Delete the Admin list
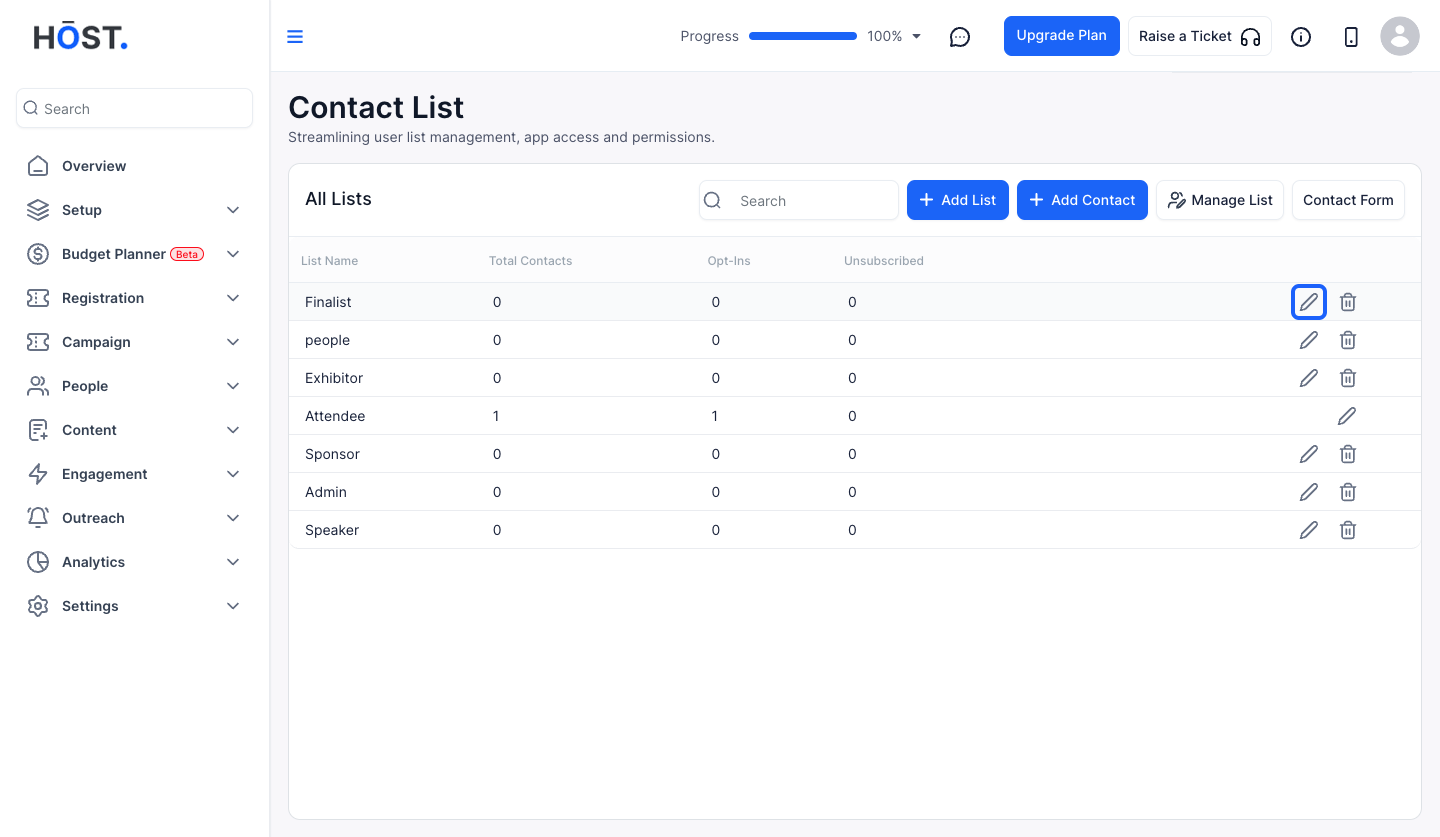This screenshot has width=1440, height=837. click(1348, 492)
